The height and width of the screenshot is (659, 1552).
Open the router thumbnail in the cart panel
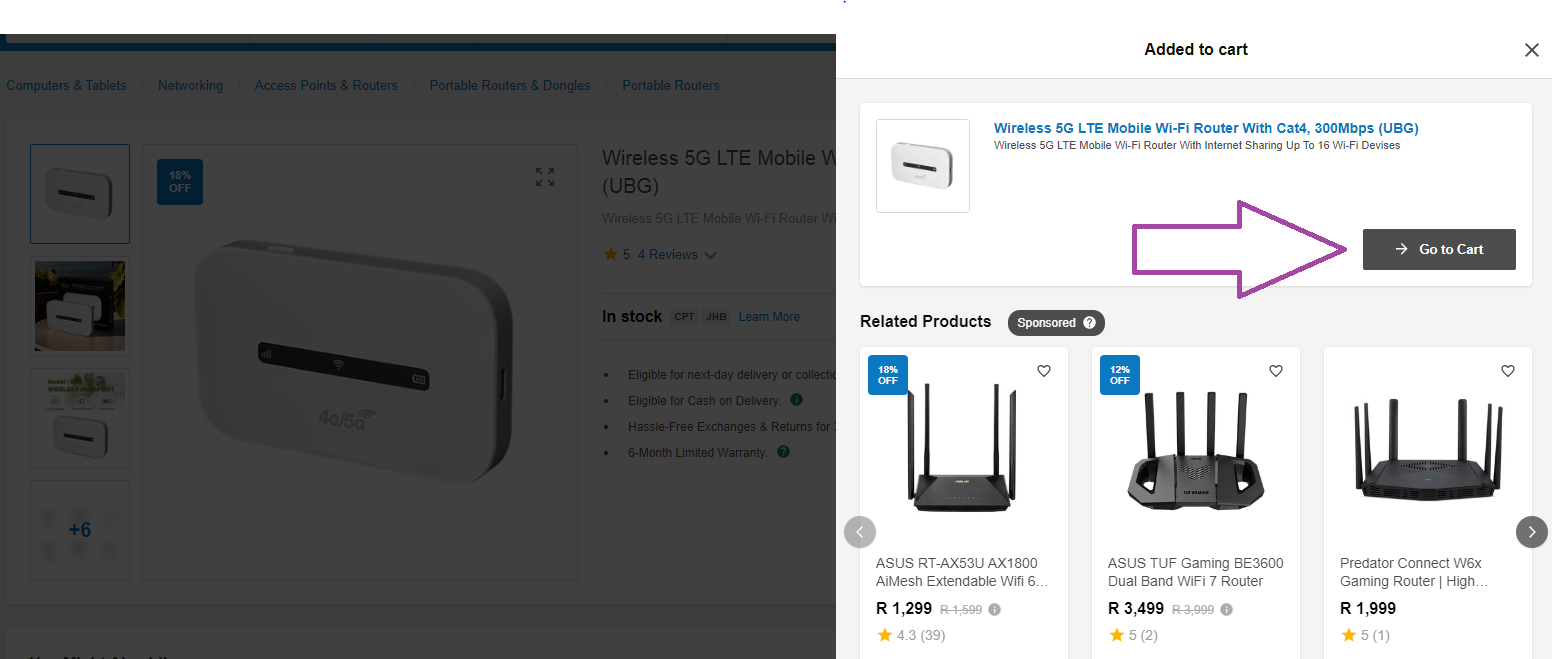pyautogui.click(x=923, y=166)
